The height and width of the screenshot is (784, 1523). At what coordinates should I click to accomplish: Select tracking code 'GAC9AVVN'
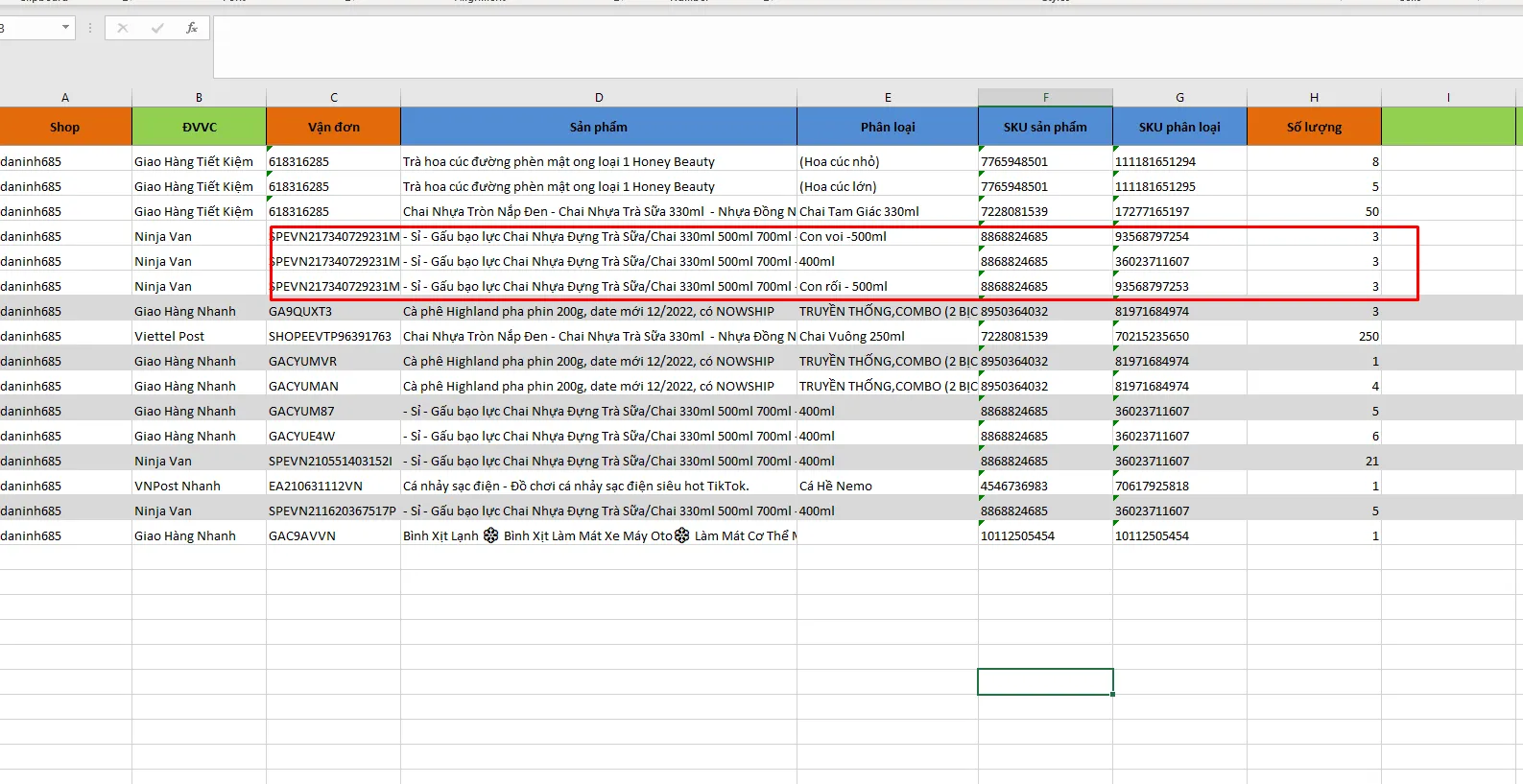(x=334, y=535)
